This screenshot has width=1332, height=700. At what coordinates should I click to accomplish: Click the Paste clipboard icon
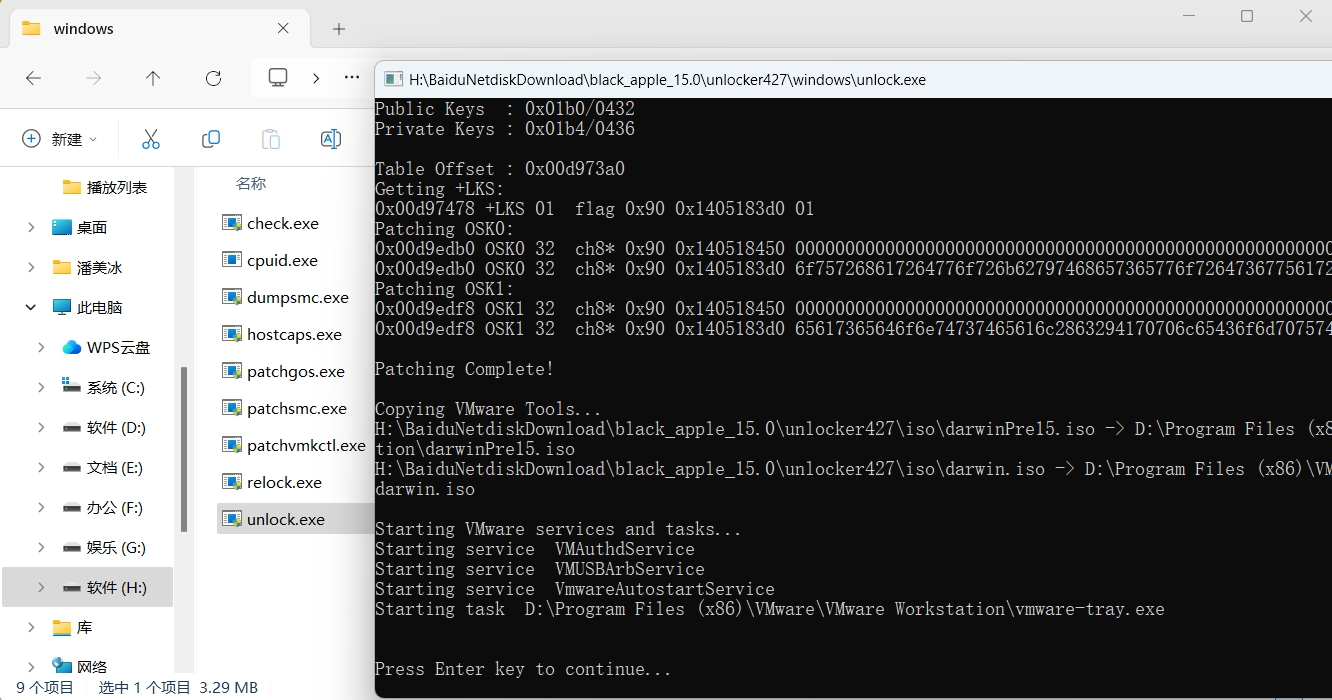tap(271, 139)
